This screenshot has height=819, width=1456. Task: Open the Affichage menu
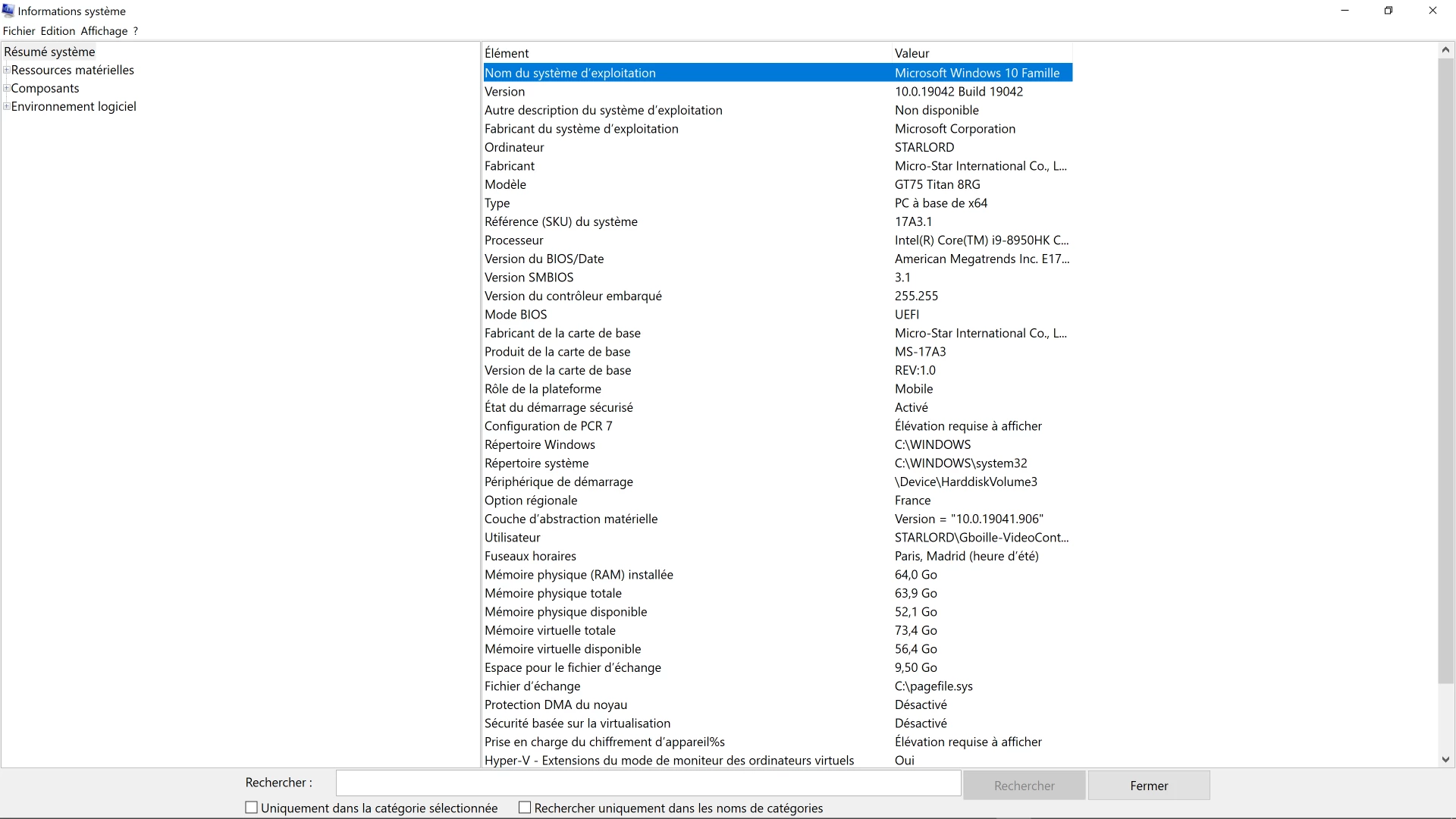tap(104, 31)
